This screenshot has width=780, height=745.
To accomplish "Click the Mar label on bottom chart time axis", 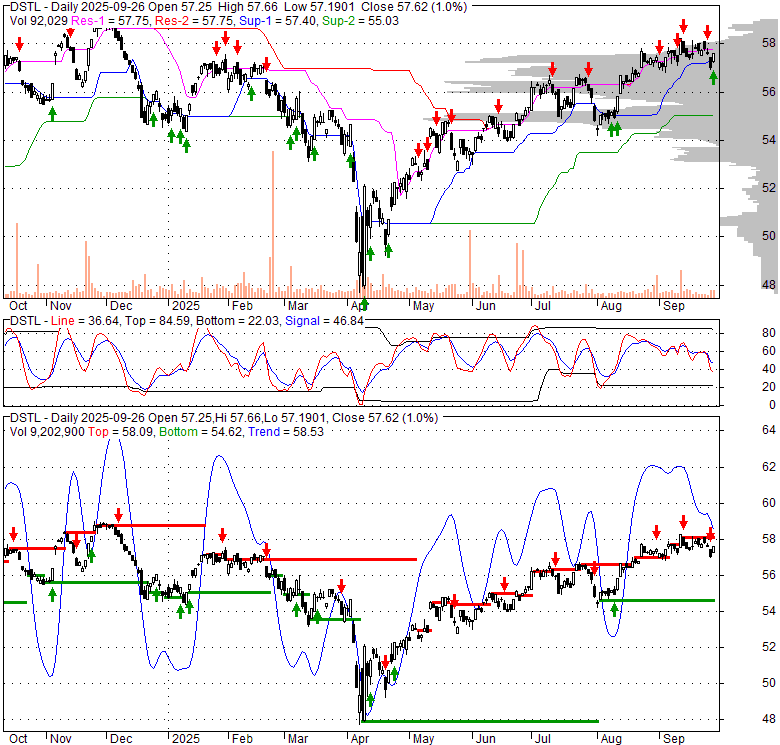I will click(x=298, y=739).
